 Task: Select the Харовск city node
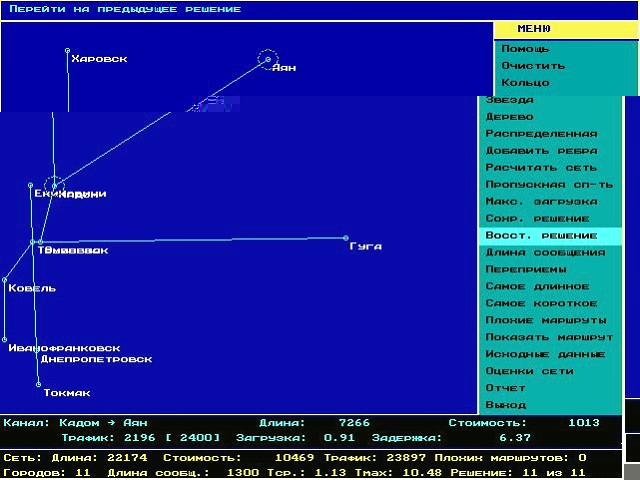tap(67, 51)
